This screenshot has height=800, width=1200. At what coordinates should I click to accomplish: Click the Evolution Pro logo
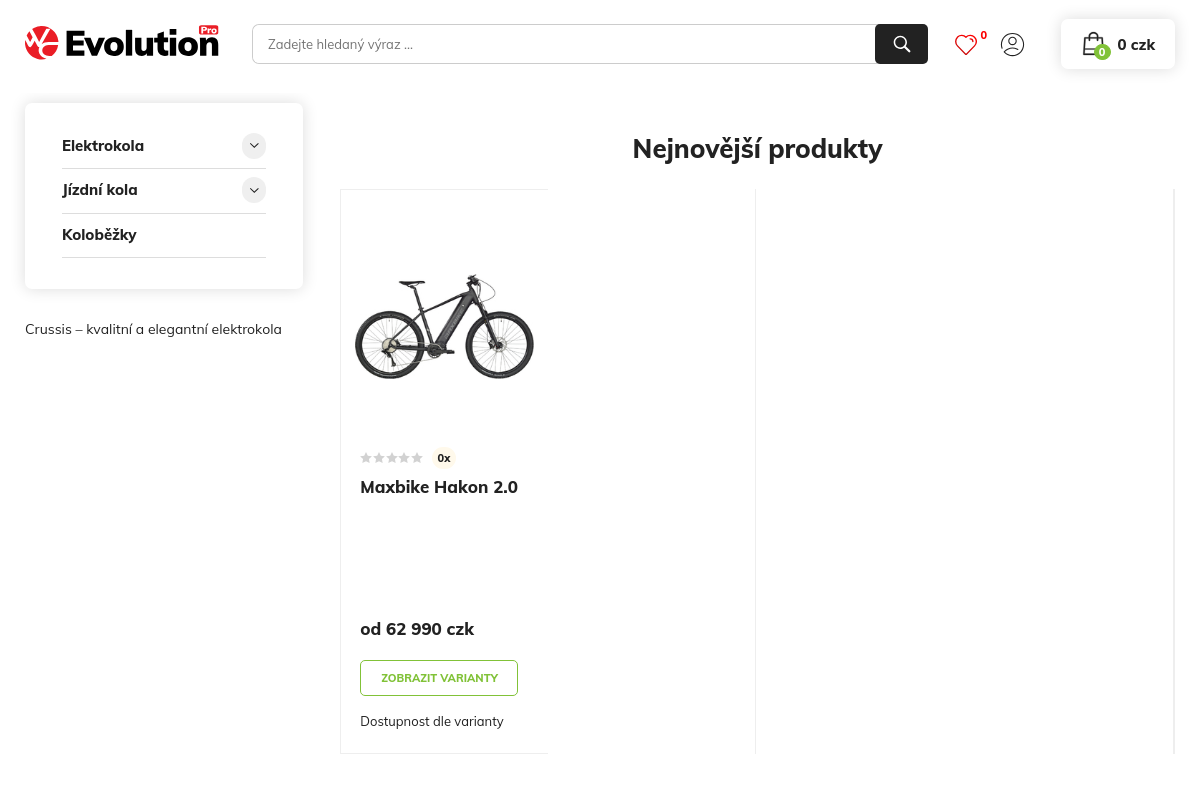[x=121, y=42]
